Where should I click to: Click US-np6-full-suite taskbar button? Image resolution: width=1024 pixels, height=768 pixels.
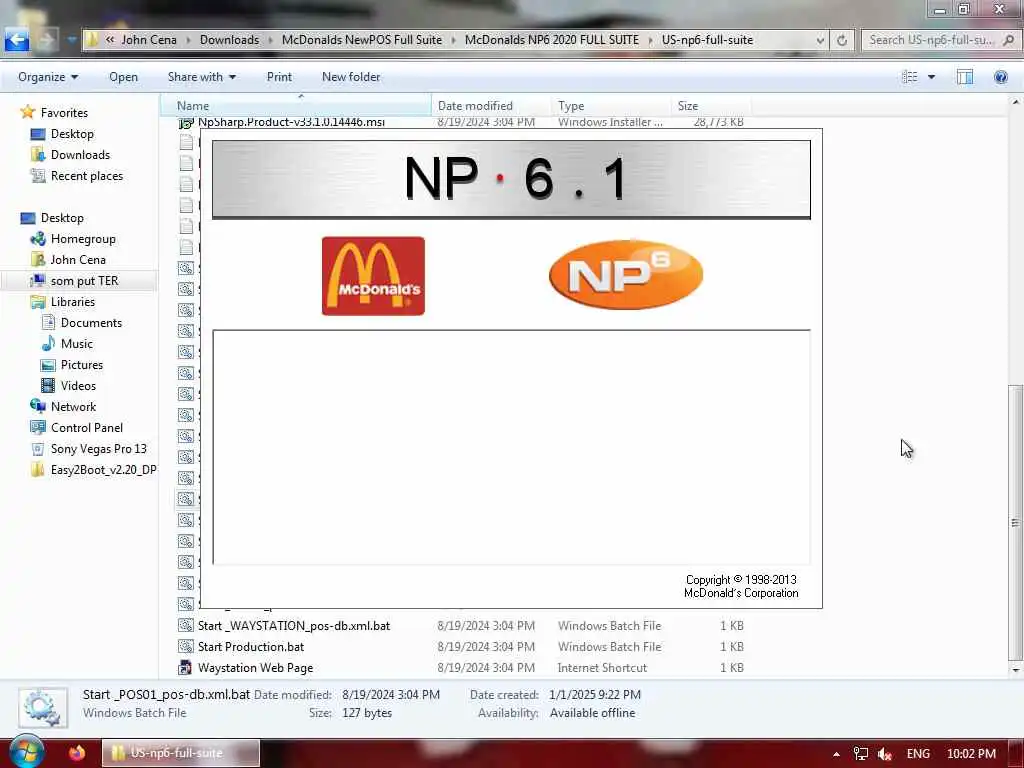point(181,753)
